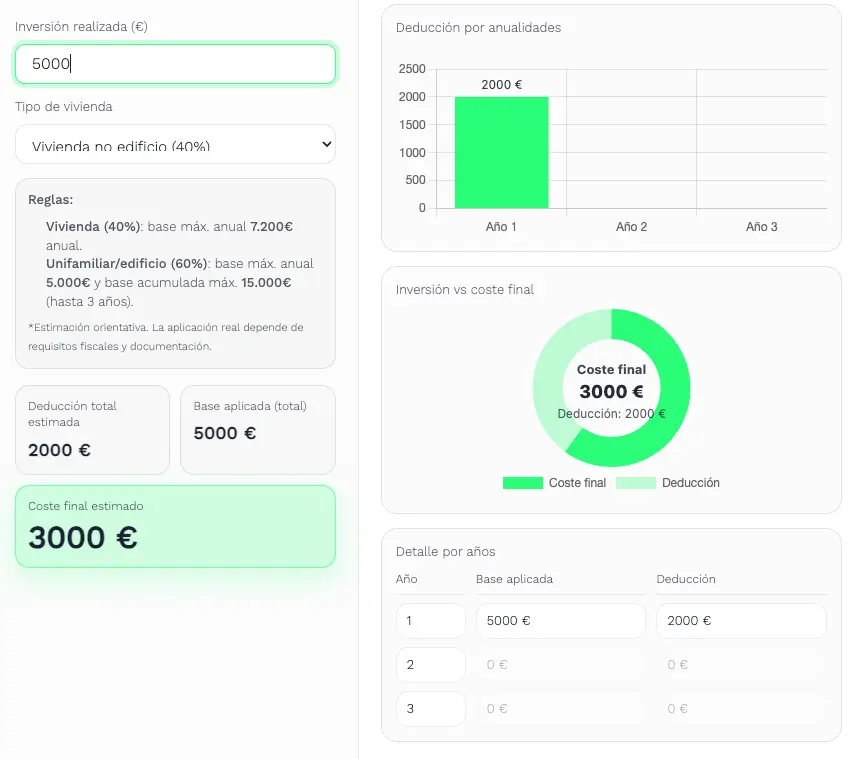The height and width of the screenshot is (759, 856).
Task: Click the Inversión realizada input field
Action: click(175, 64)
